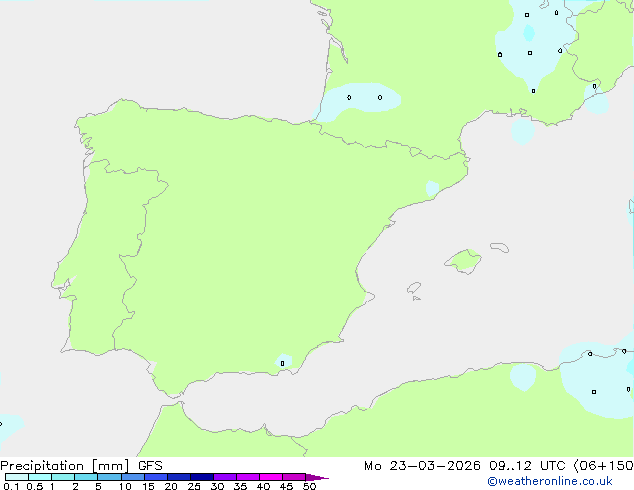Click the 'Precipitation [mm]' title text

[64, 466]
